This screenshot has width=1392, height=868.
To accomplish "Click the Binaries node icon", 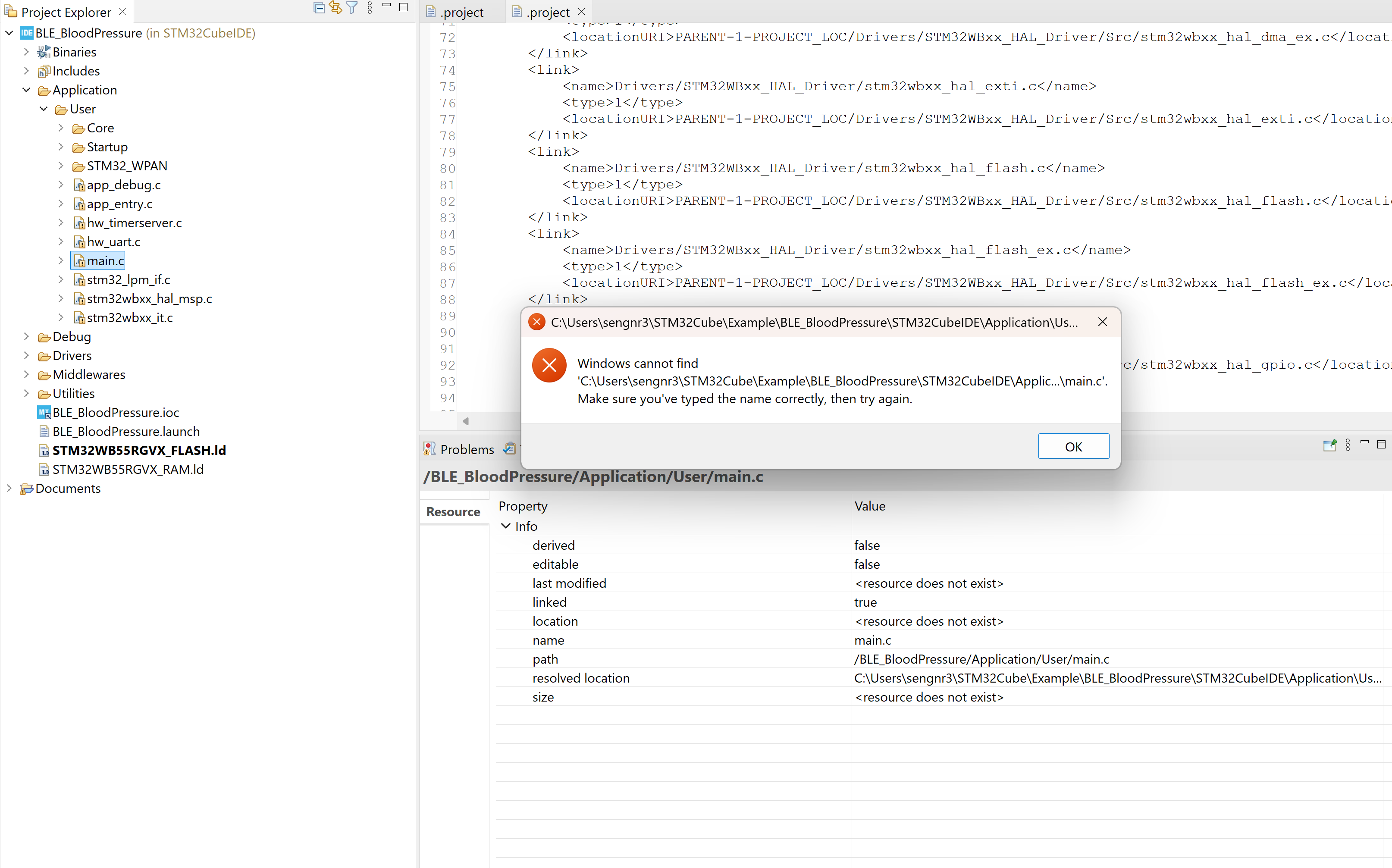I will coord(44,52).
